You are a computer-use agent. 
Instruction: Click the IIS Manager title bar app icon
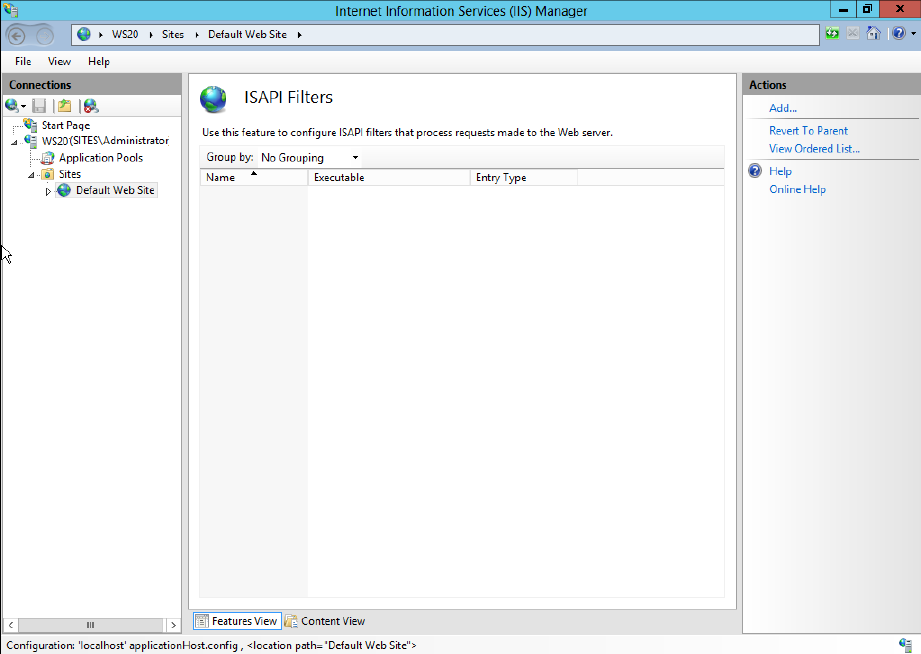pos(11,10)
